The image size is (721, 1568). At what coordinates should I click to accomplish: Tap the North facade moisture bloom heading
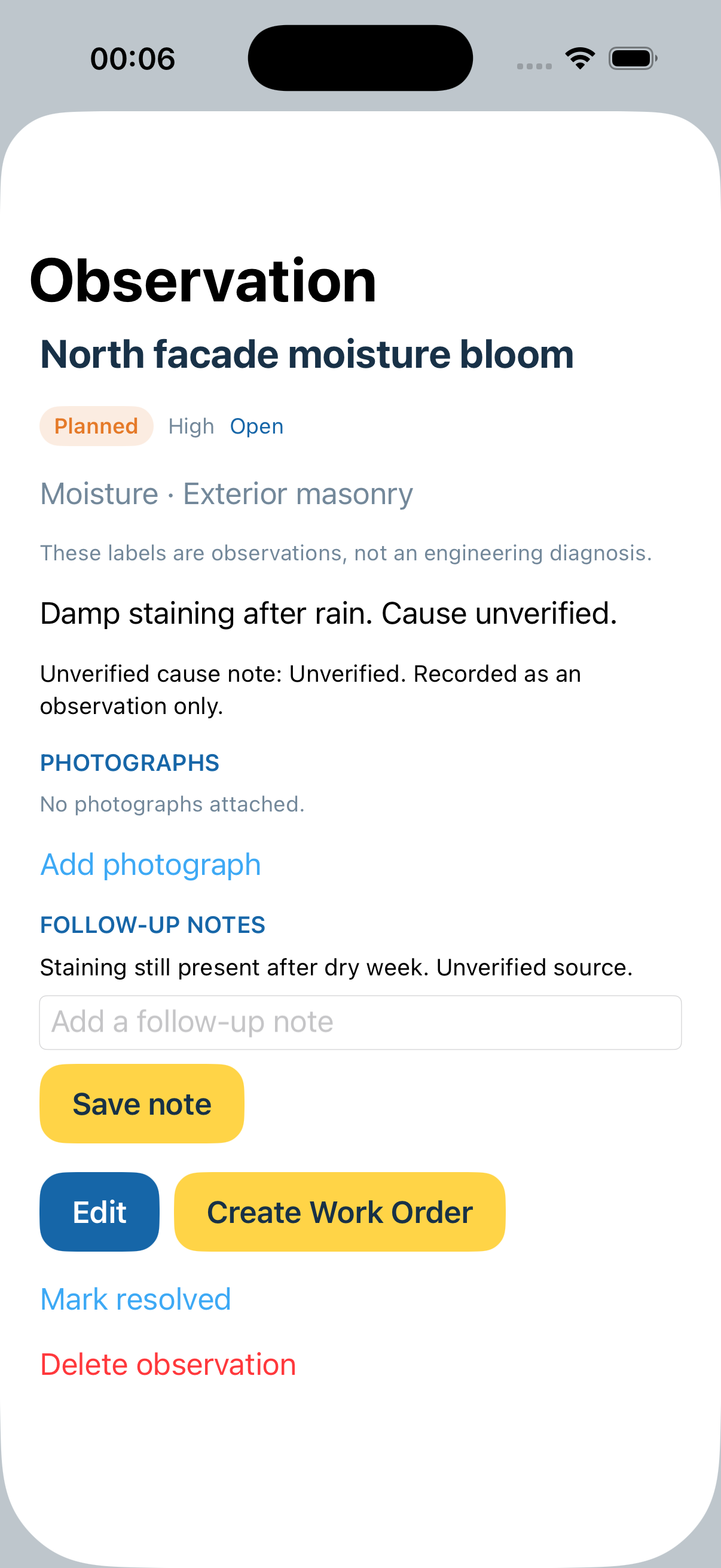pyautogui.click(x=307, y=355)
